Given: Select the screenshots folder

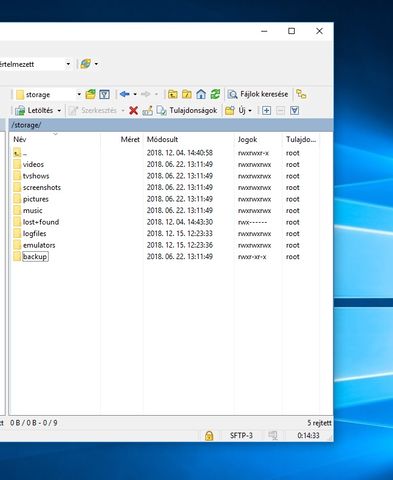Looking at the screenshot, I should [x=42, y=187].
